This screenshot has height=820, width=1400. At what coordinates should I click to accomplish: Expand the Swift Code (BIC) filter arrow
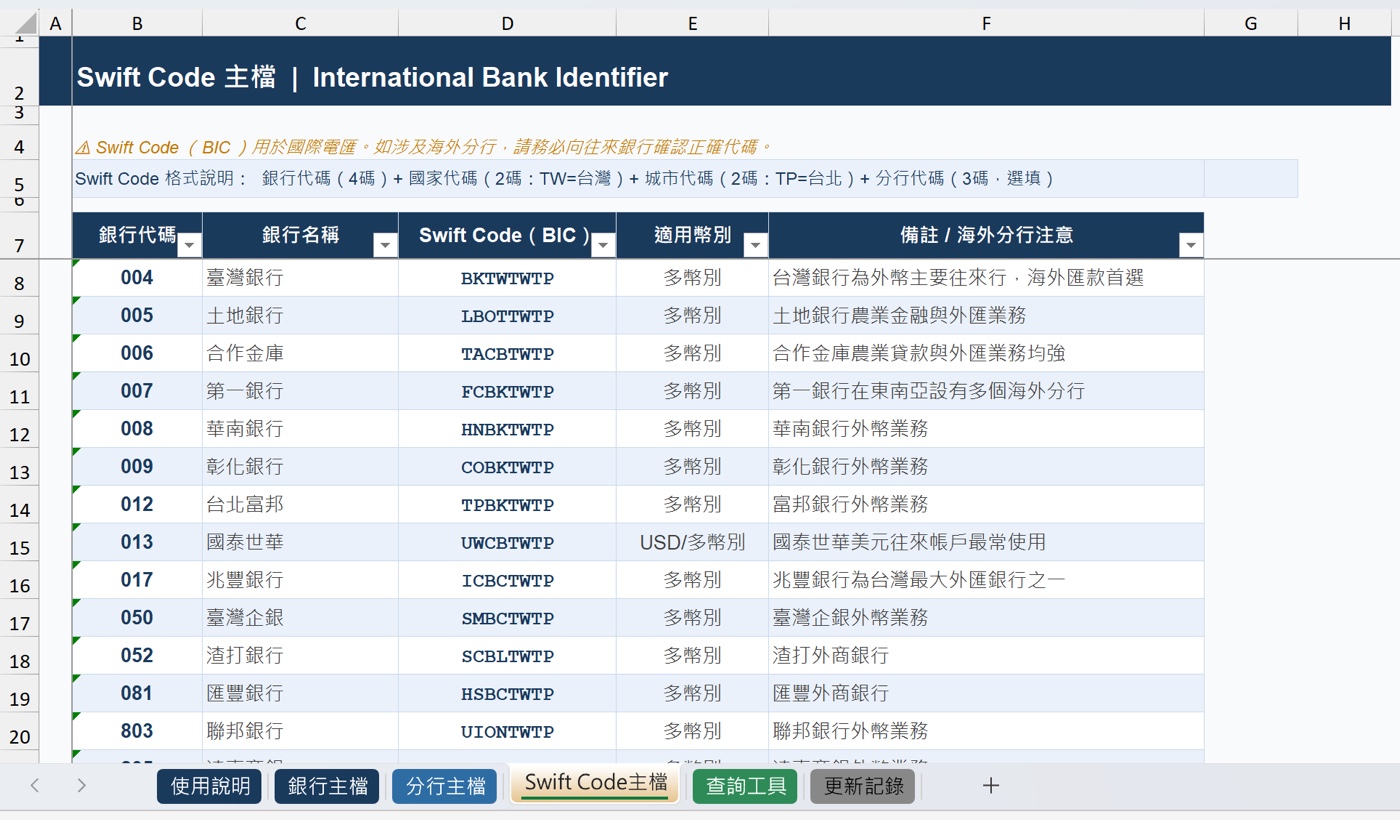tap(603, 245)
